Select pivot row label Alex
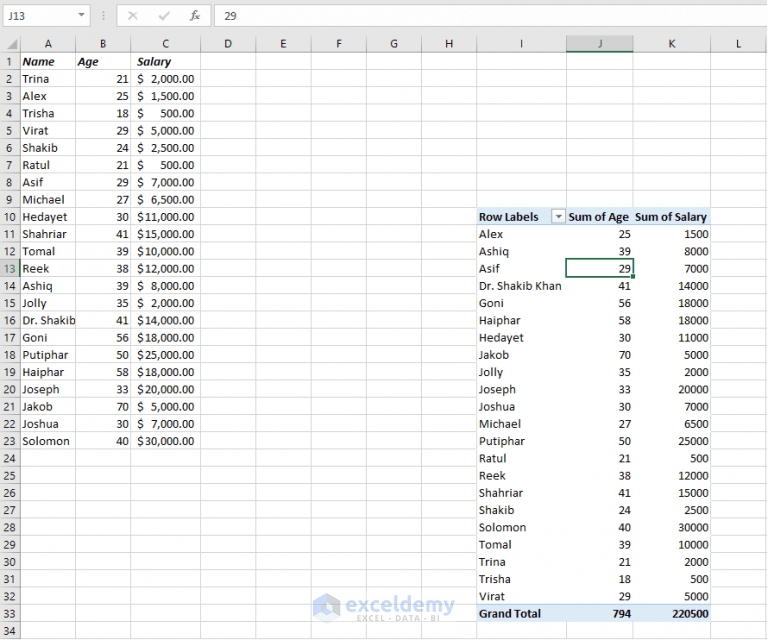Screen dimensions: 768x640 tap(521, 234)
